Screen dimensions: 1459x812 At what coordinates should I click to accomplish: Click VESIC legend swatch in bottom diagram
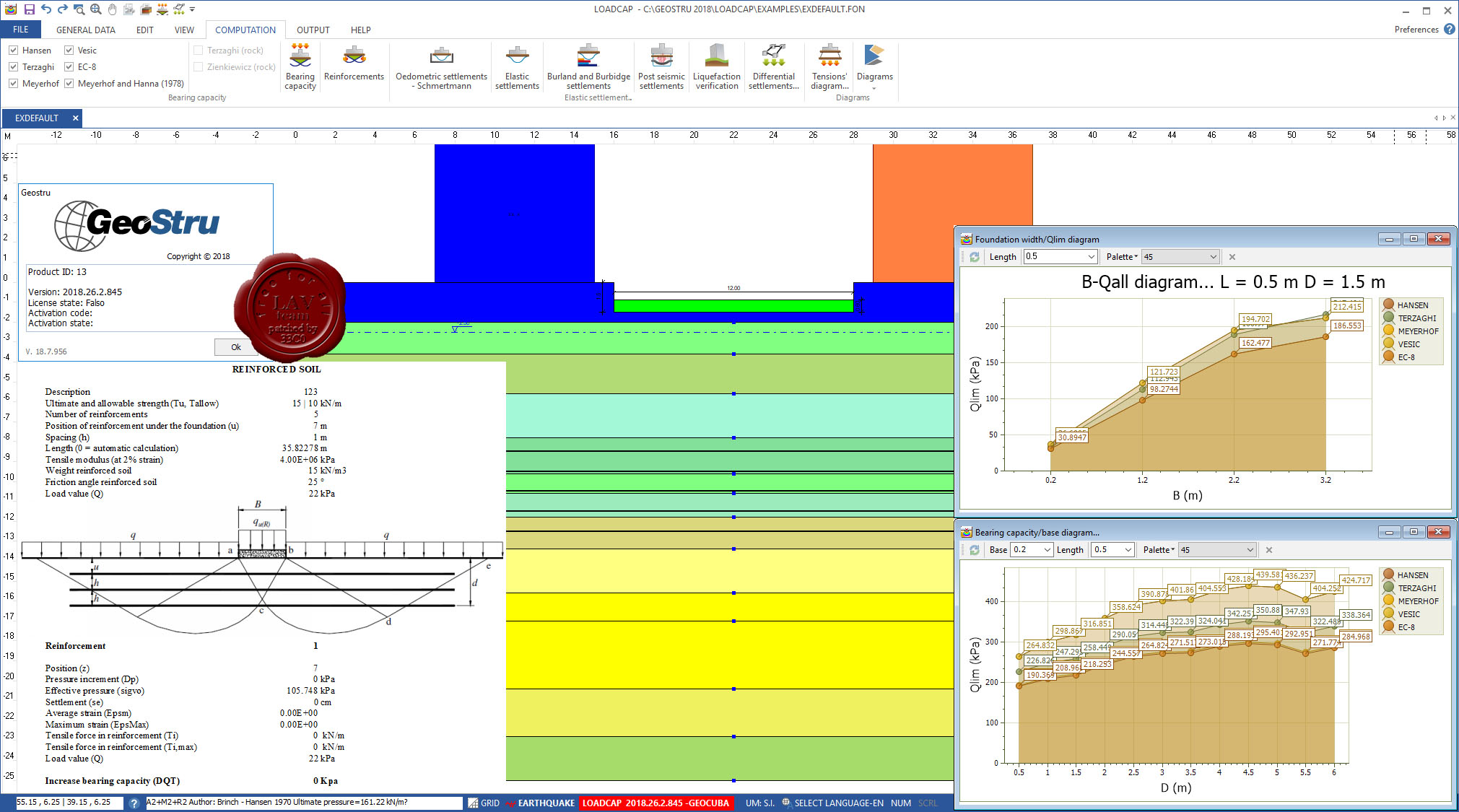tap(1388, 614)
